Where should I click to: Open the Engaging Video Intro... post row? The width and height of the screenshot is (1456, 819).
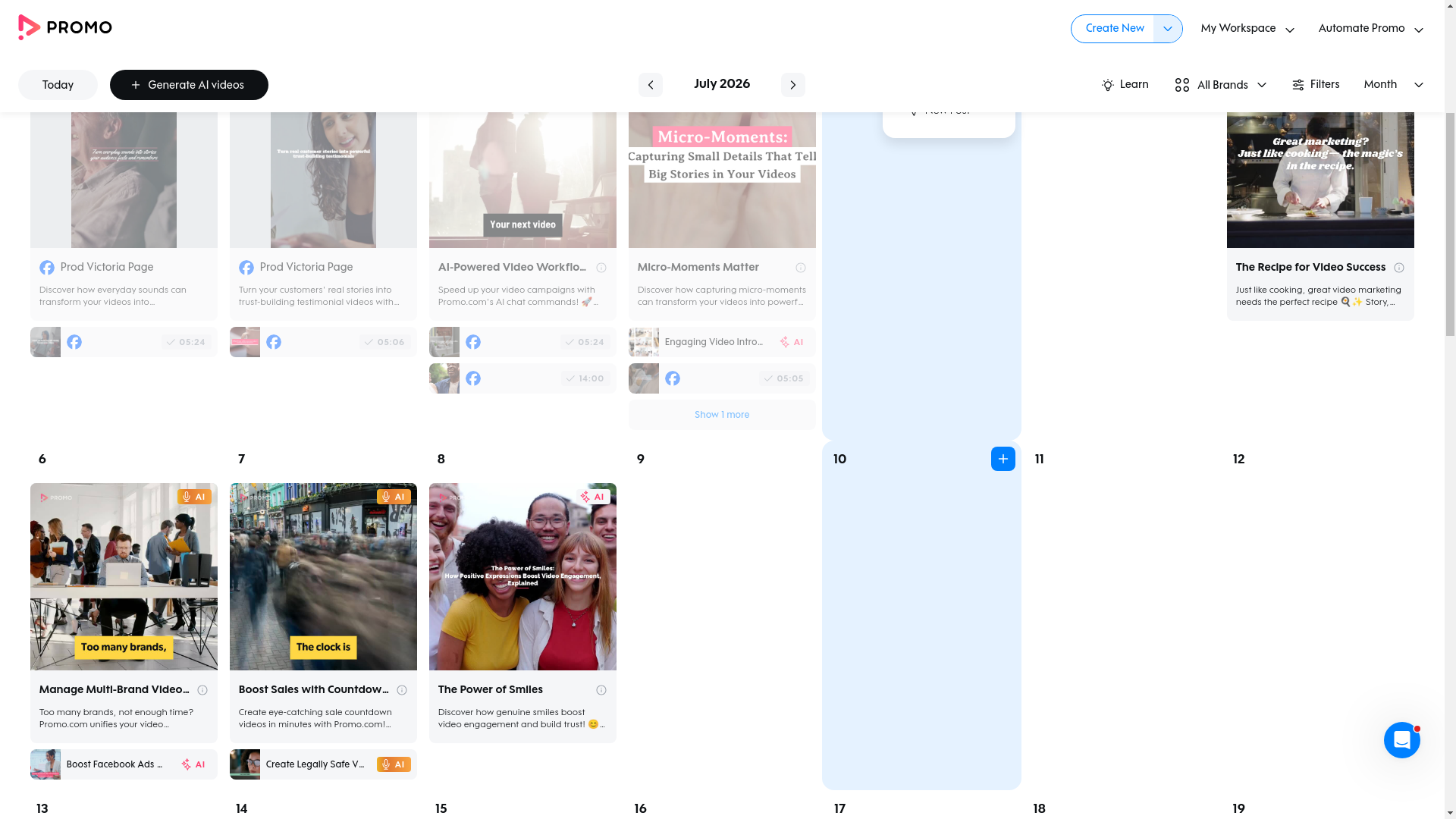[x=722, y=342]
